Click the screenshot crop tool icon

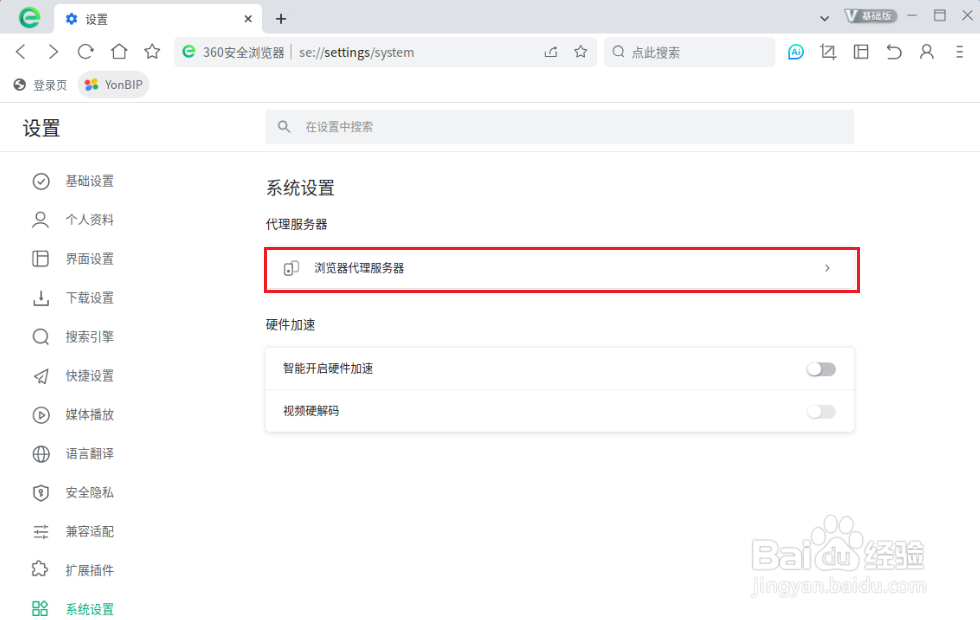point(828,52)
